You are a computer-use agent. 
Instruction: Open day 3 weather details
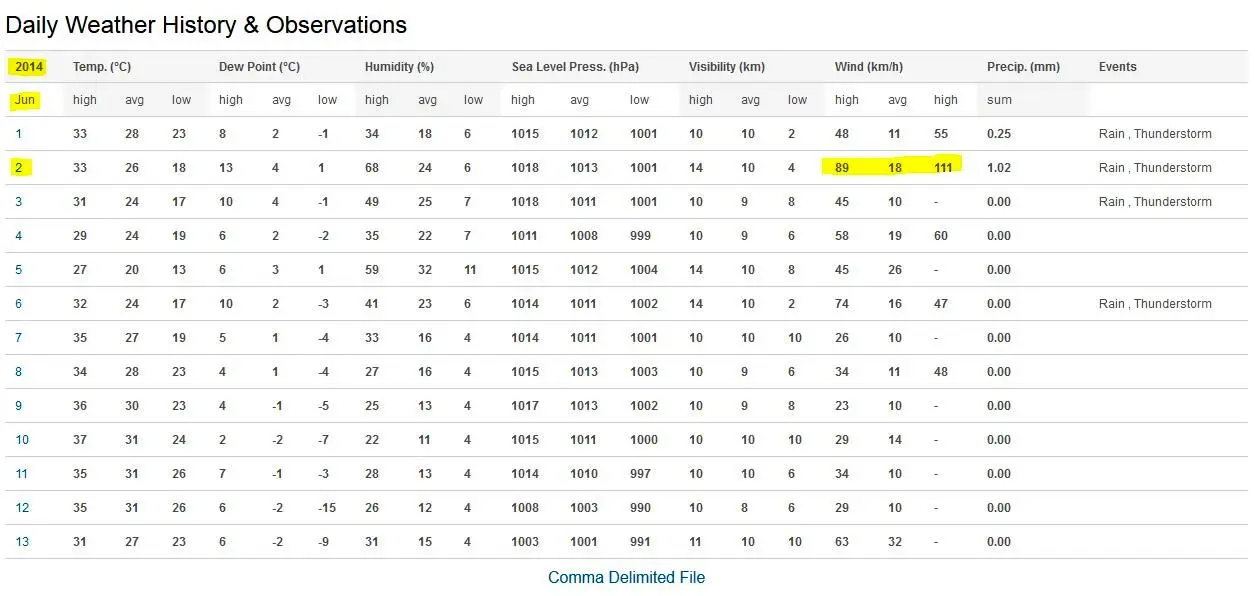[19, 202]
